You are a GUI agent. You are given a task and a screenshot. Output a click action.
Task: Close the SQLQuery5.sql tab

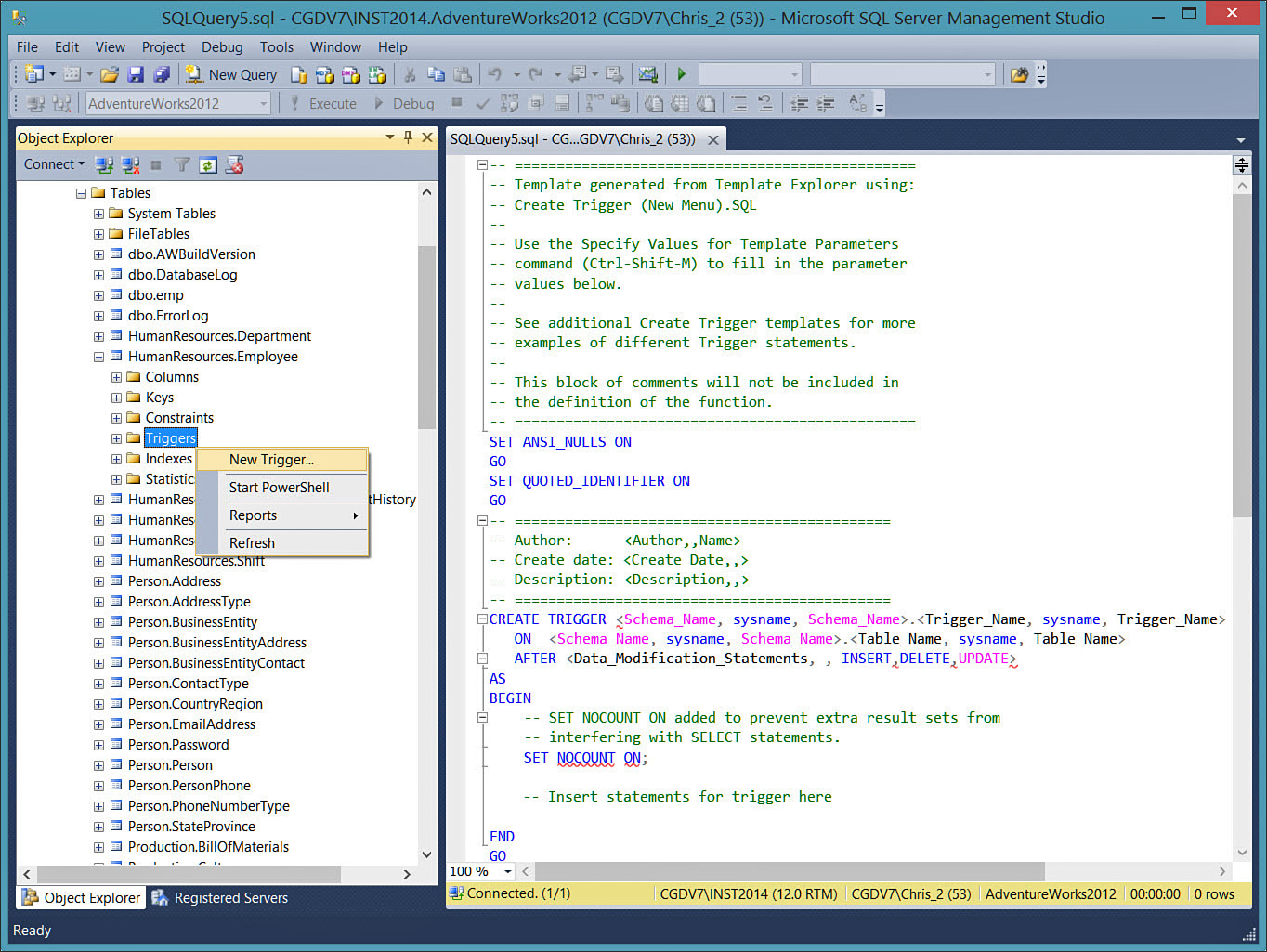(x=713, y=139)
